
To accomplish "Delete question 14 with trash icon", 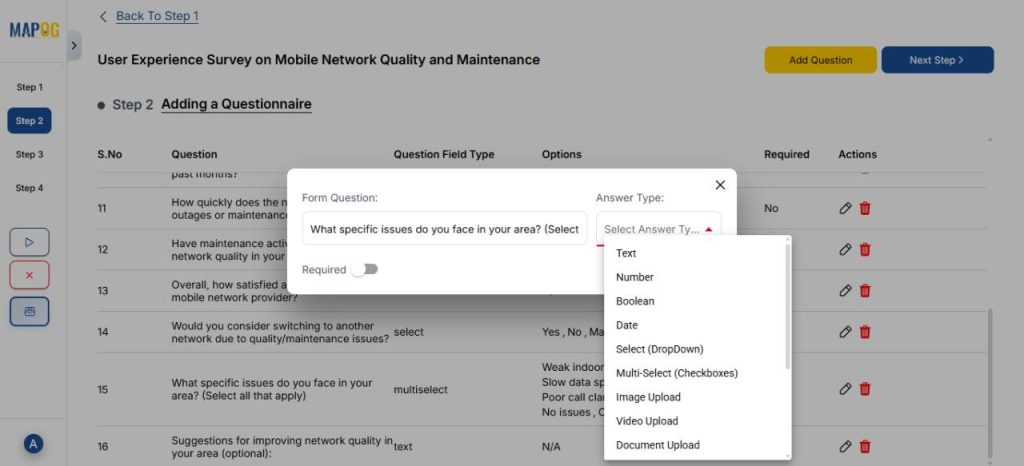I will click(865, 332).
